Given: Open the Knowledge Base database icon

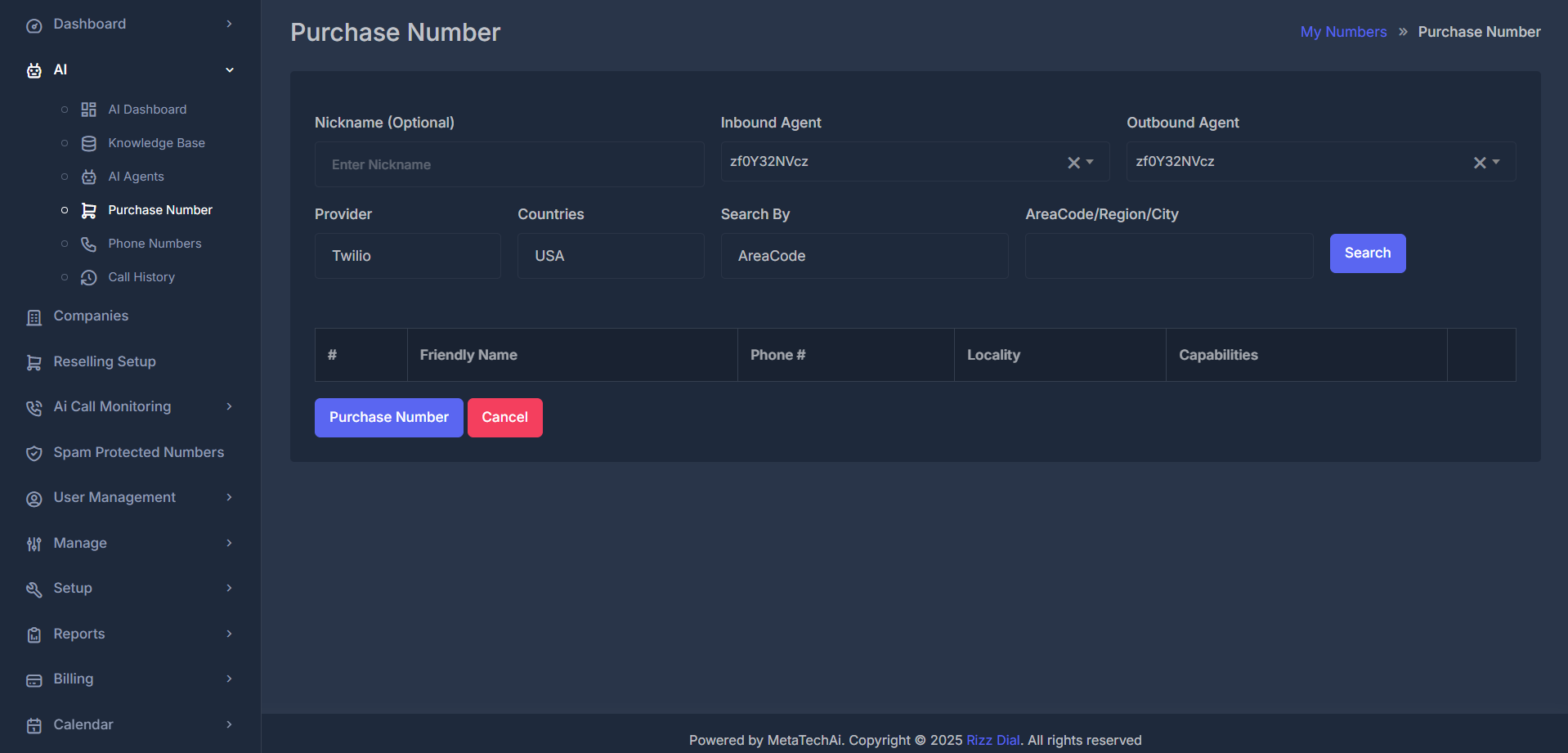Looking at the screenshot, I should 88,143.
